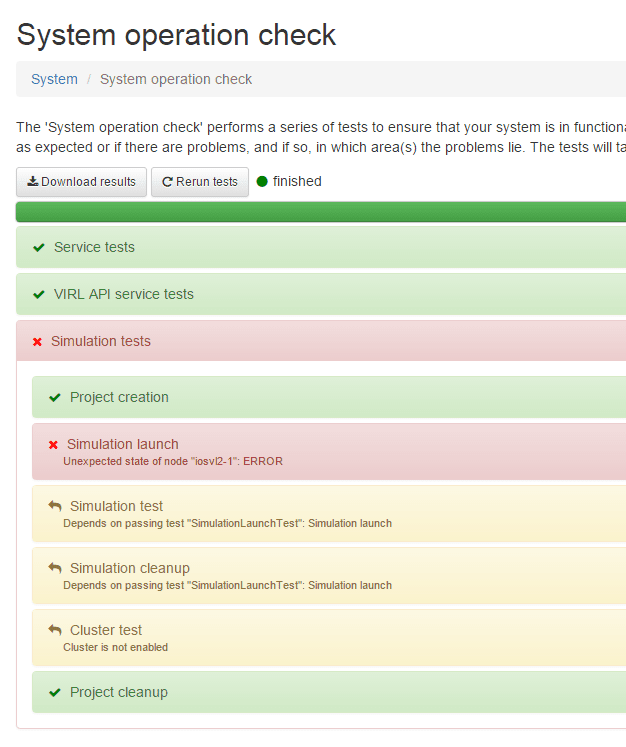626x747 pixels.
Task: Open the Simulation cleanup result row
Action: tap(329, 575)
